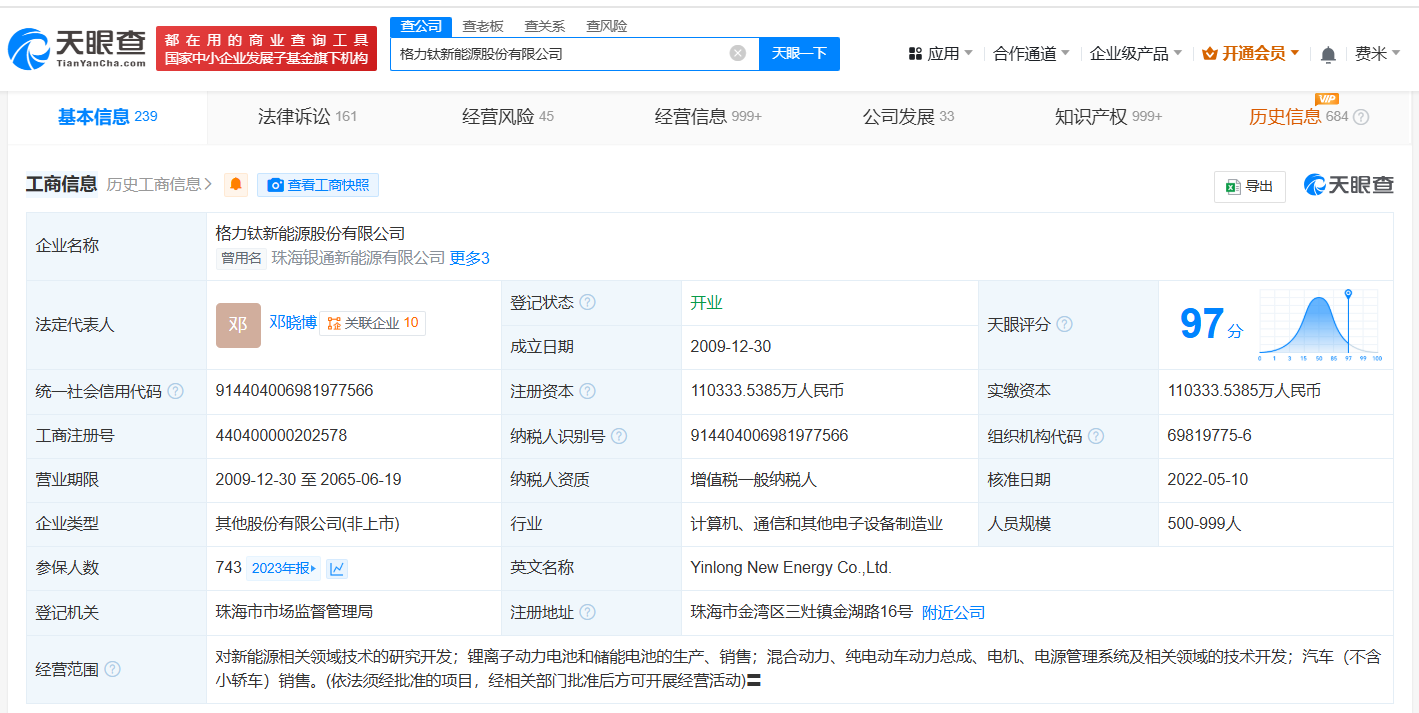
Task: Open the trend chart icon next to 参保人数
Action: (x=337, y=568)
